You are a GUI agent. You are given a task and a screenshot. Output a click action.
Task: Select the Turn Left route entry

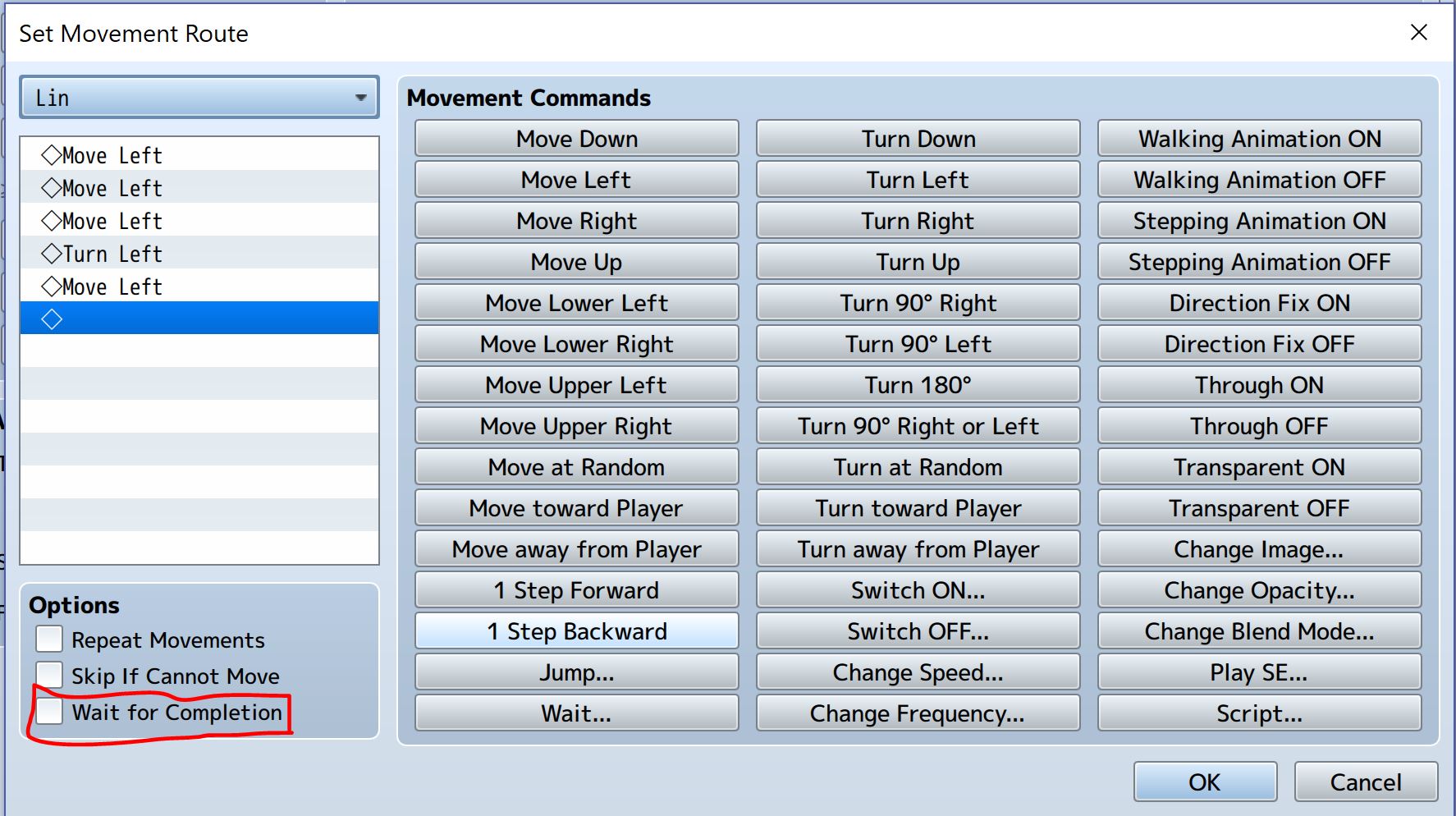tap(112, 254)
